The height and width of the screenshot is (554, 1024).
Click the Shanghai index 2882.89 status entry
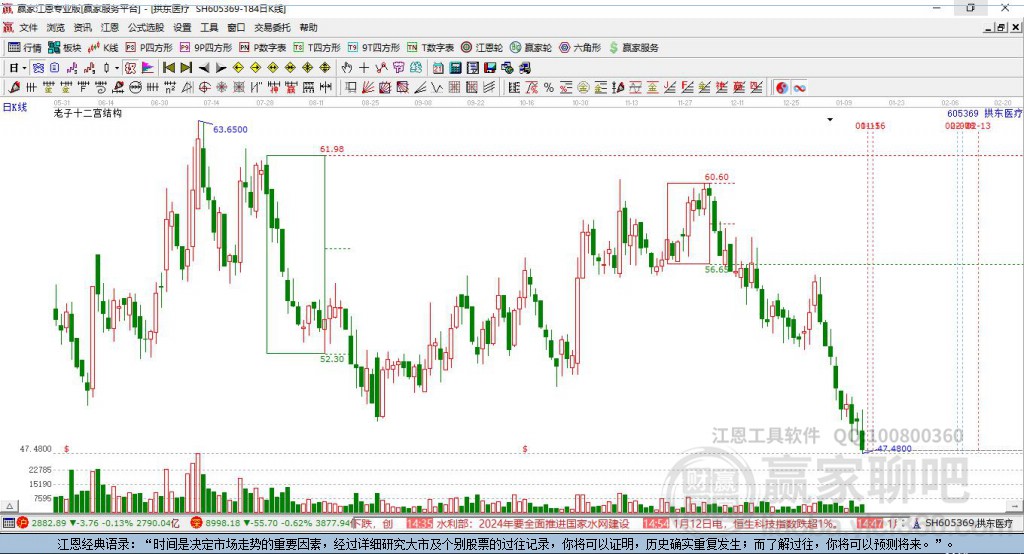(98, 523)
